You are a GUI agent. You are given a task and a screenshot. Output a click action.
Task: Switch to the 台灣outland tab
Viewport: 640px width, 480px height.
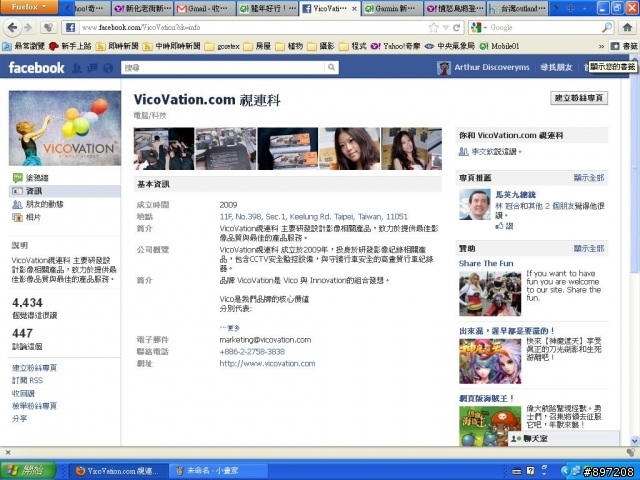pyautogui.click(x=517, y=8)
